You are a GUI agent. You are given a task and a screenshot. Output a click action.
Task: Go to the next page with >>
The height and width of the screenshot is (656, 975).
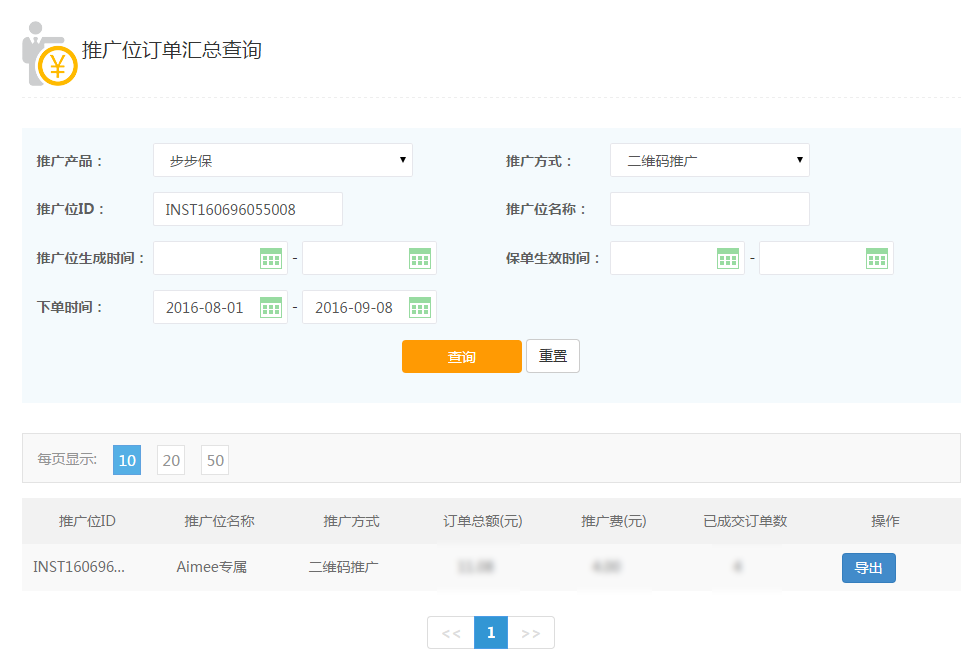(531, 633)
